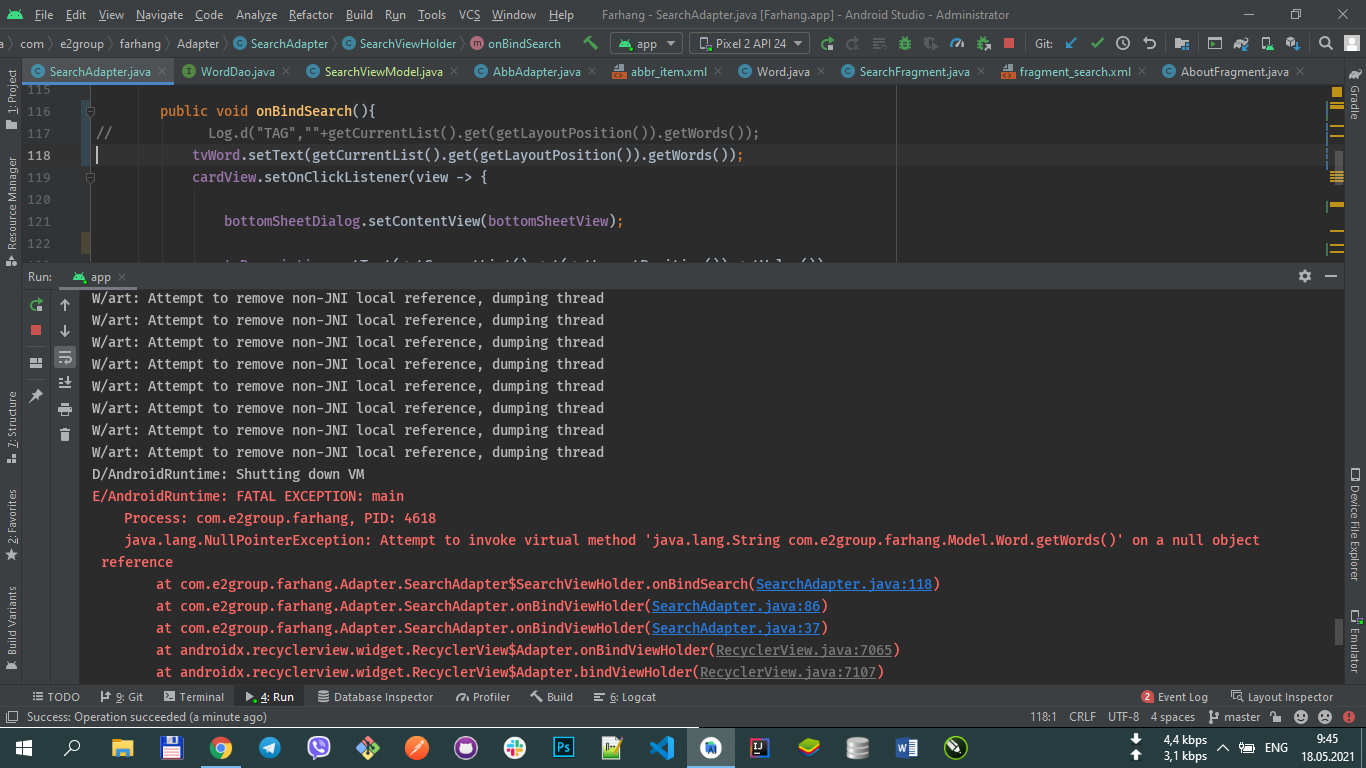Click the 4 spaces indent setting
1366x768 pixels.
[1172, 717]
